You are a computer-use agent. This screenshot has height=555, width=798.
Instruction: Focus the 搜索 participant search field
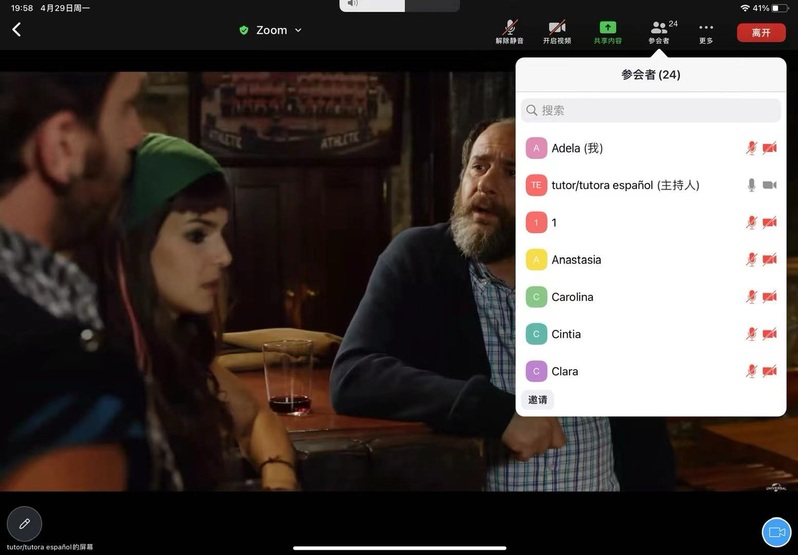(650, 110)
